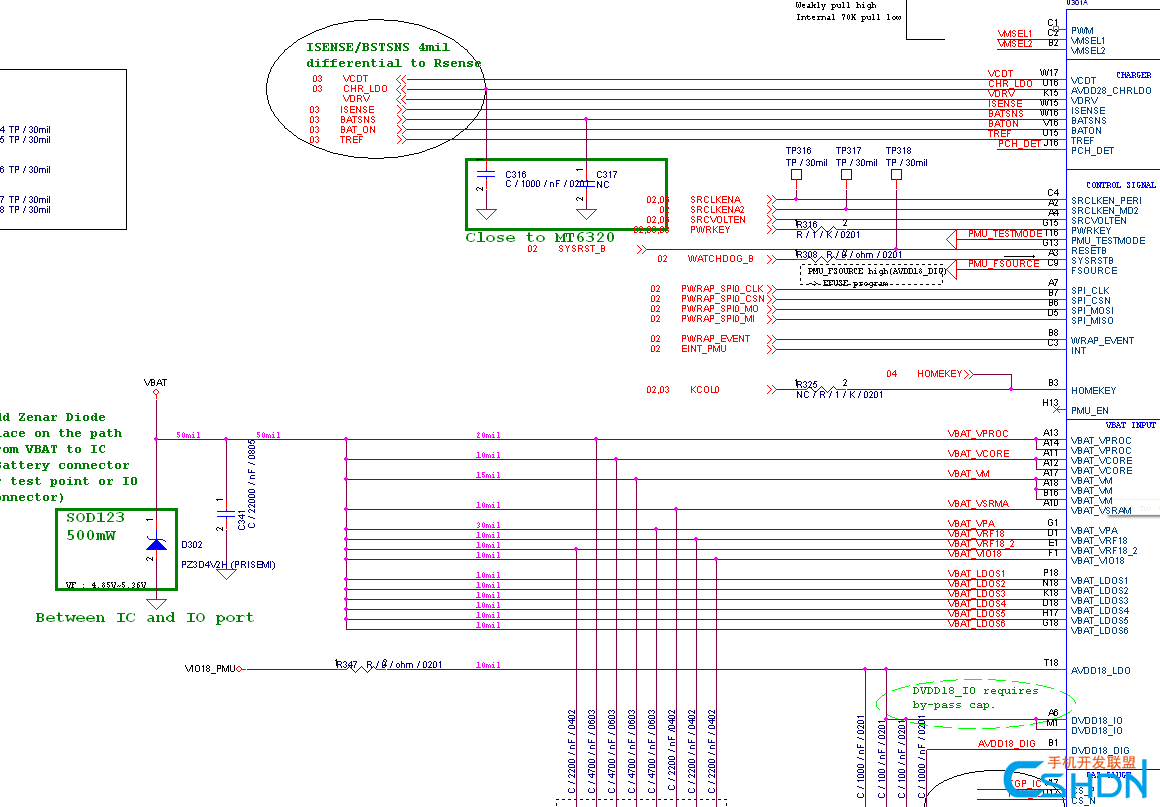Click the no-connect X at PMU_EN pin
The image size is (1160, 807).
pos(1056,409)
